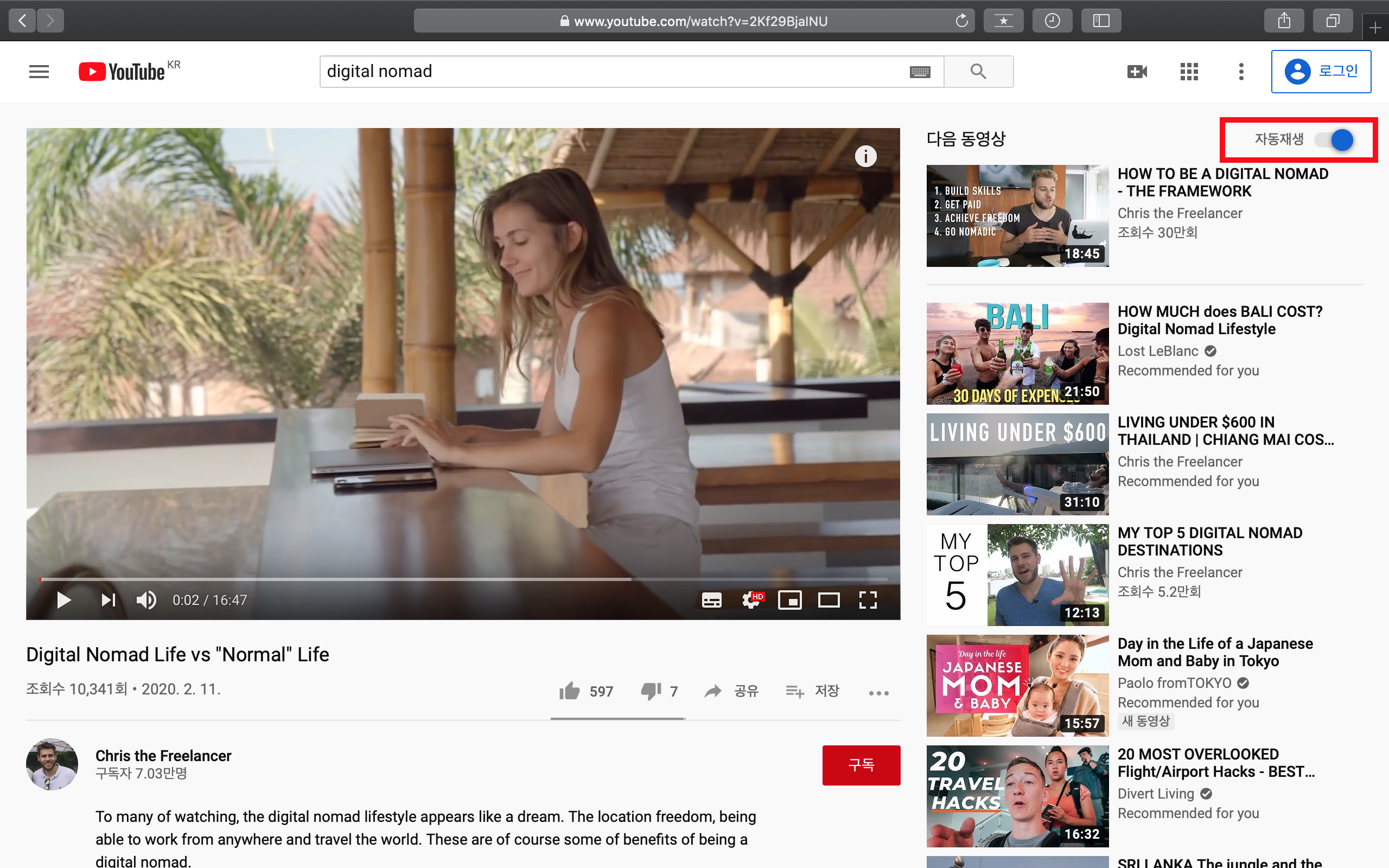Open the BALI cost video thumbnail
The width and height of the screenshot is (1389, 868).
[x=1017, y=353]
